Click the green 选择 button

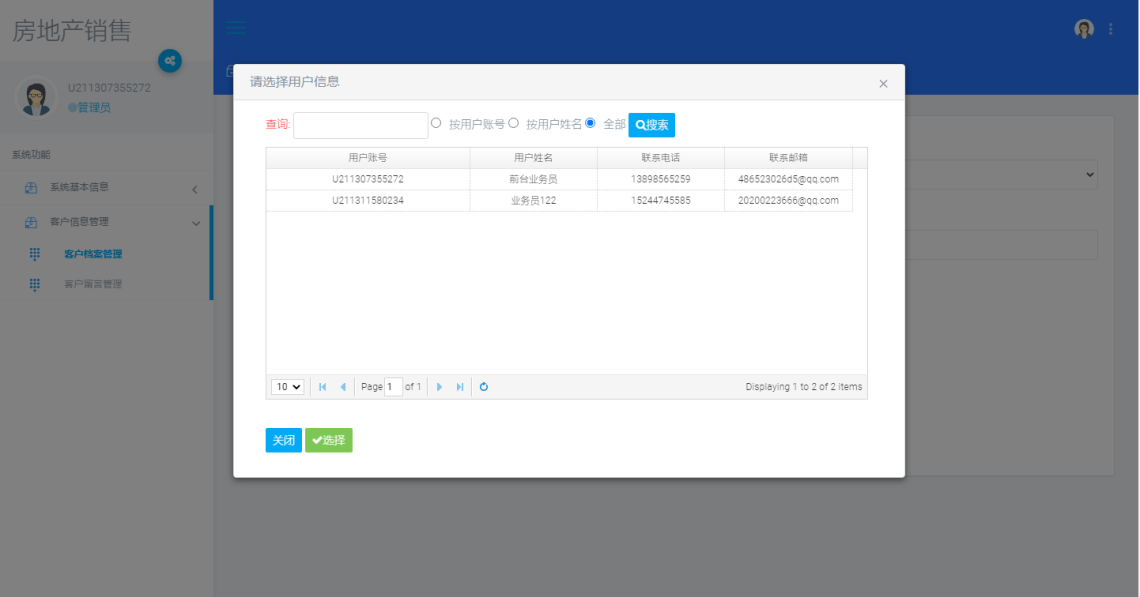pyautogui.click(x=328, y=440)
